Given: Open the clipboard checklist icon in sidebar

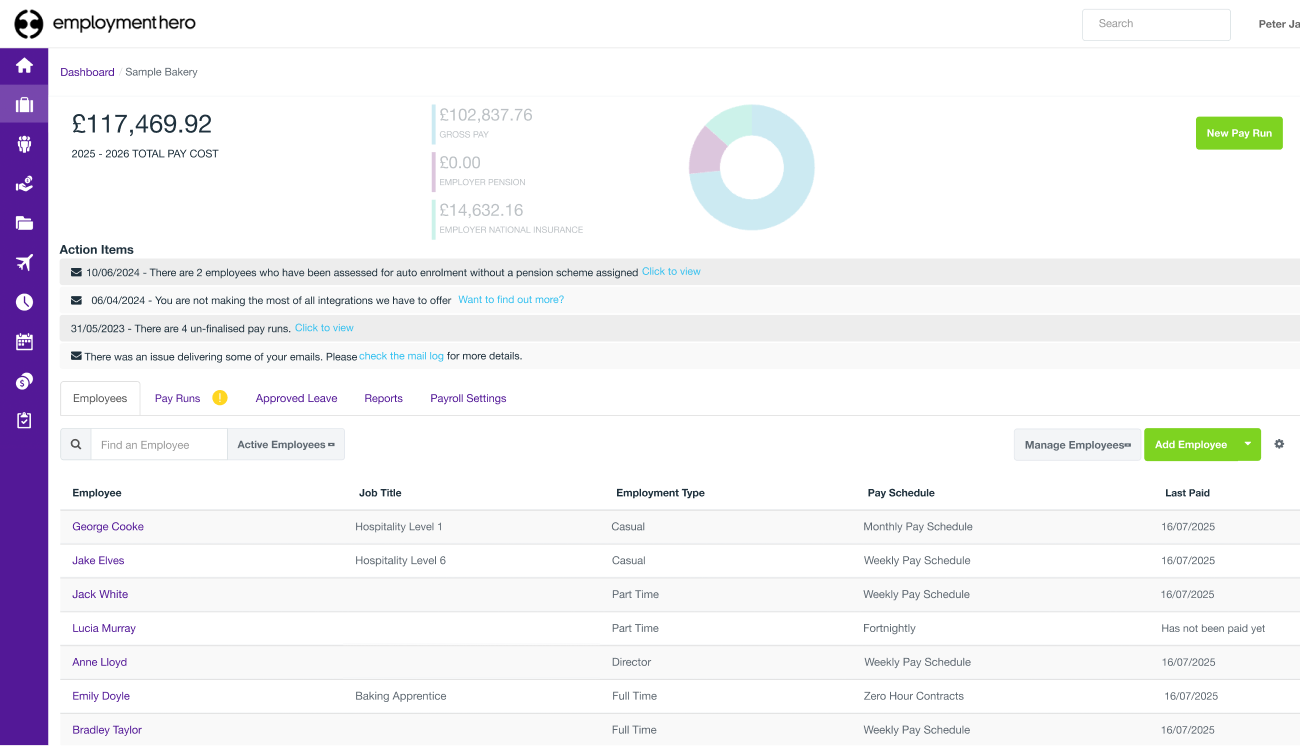Looking at the screenshot, I should click(x=24, y=421).
